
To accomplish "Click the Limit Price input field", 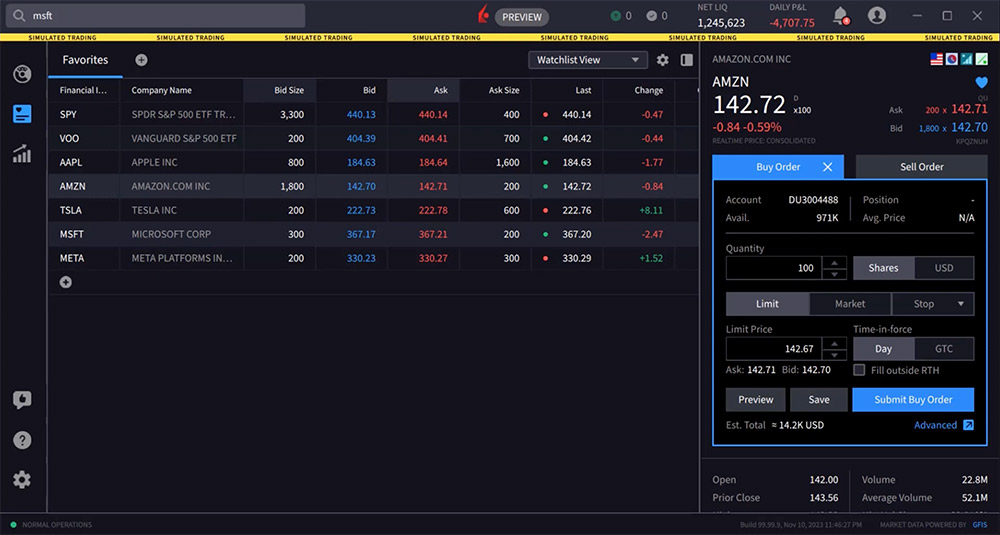I will [771, 349].
